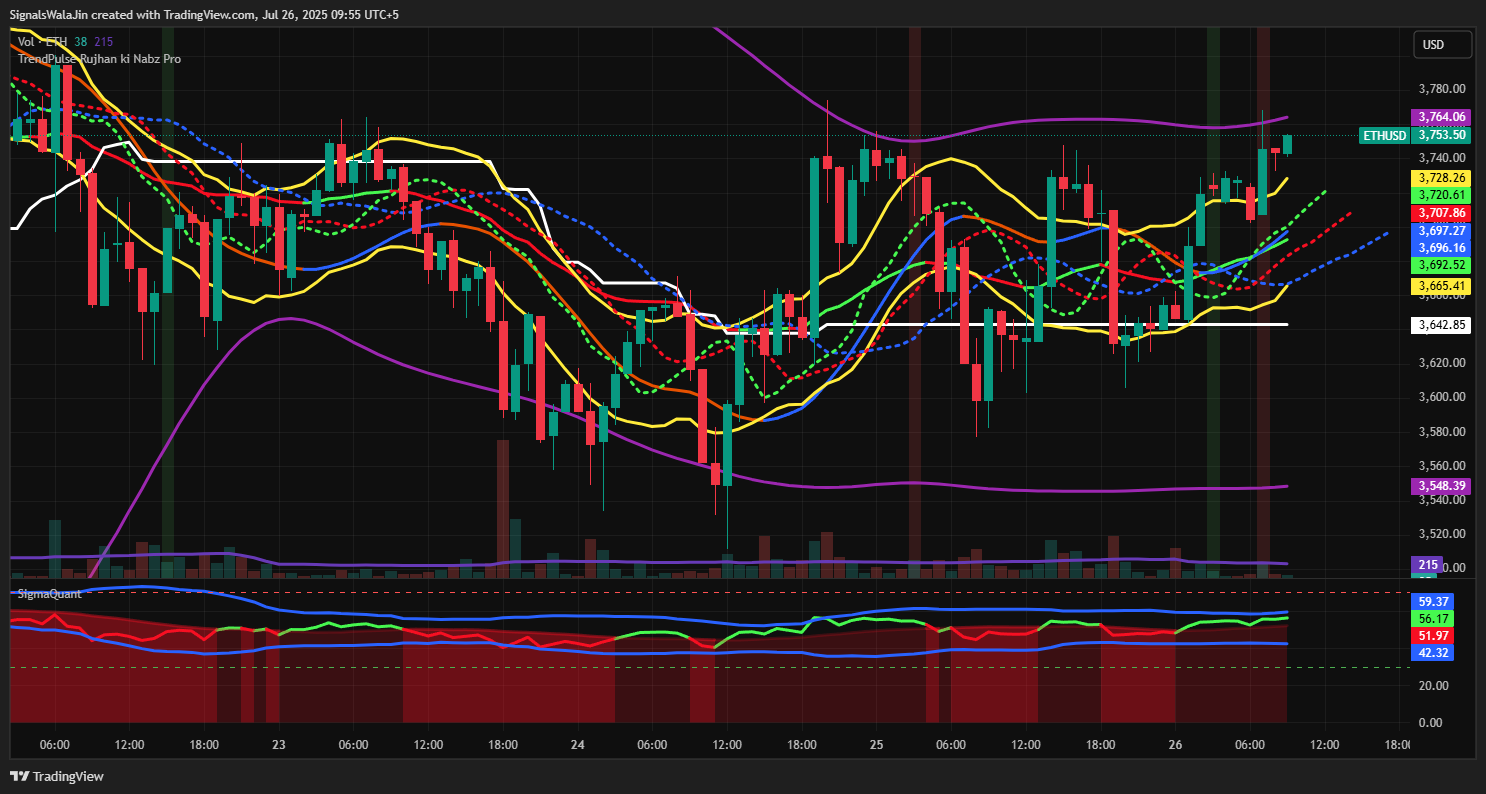This screenshot has width=1486, height=794.
Task: Select the ETHUSD symbol label
Action: click(x=1385, y=135)
